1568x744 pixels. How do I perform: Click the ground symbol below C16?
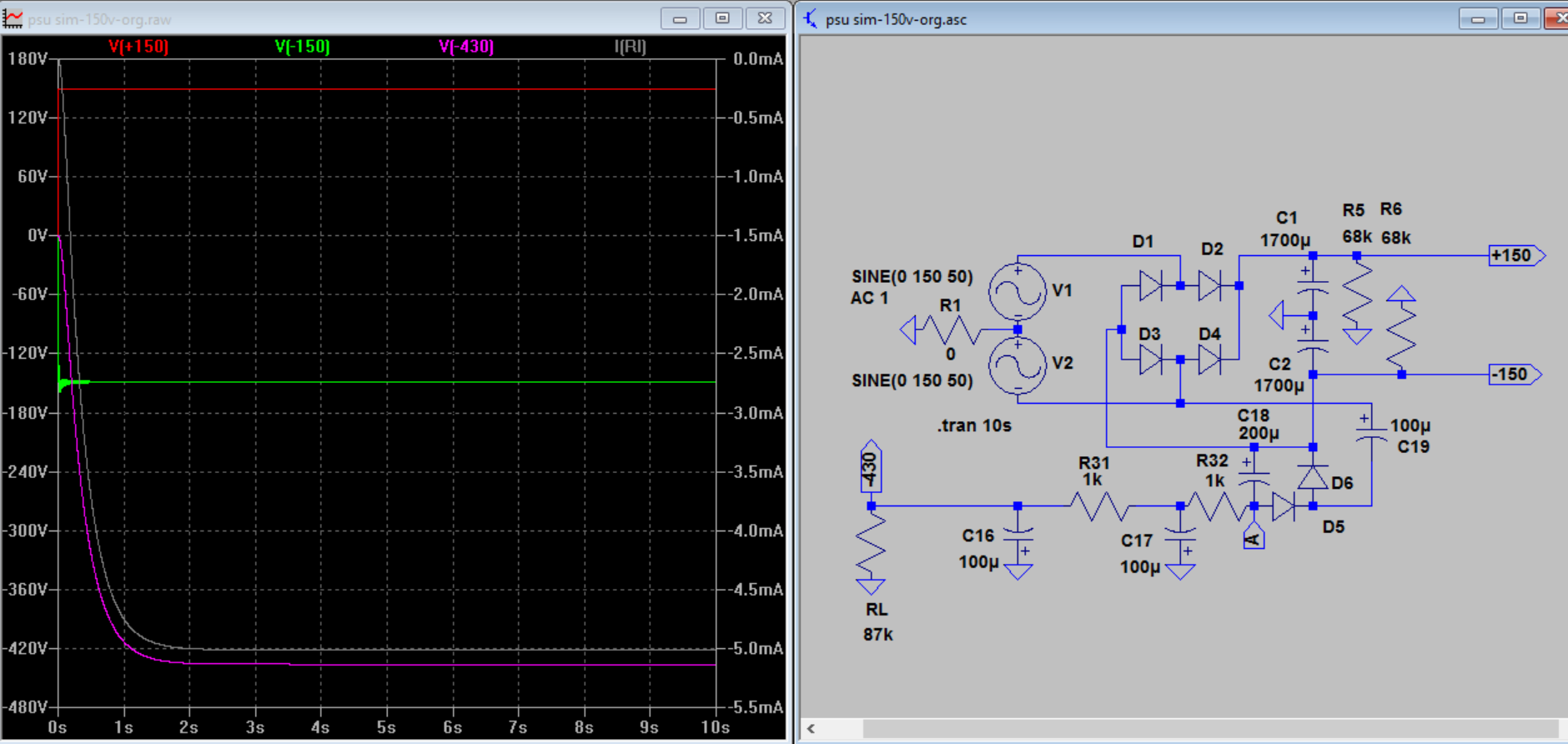click(1018, 571)
